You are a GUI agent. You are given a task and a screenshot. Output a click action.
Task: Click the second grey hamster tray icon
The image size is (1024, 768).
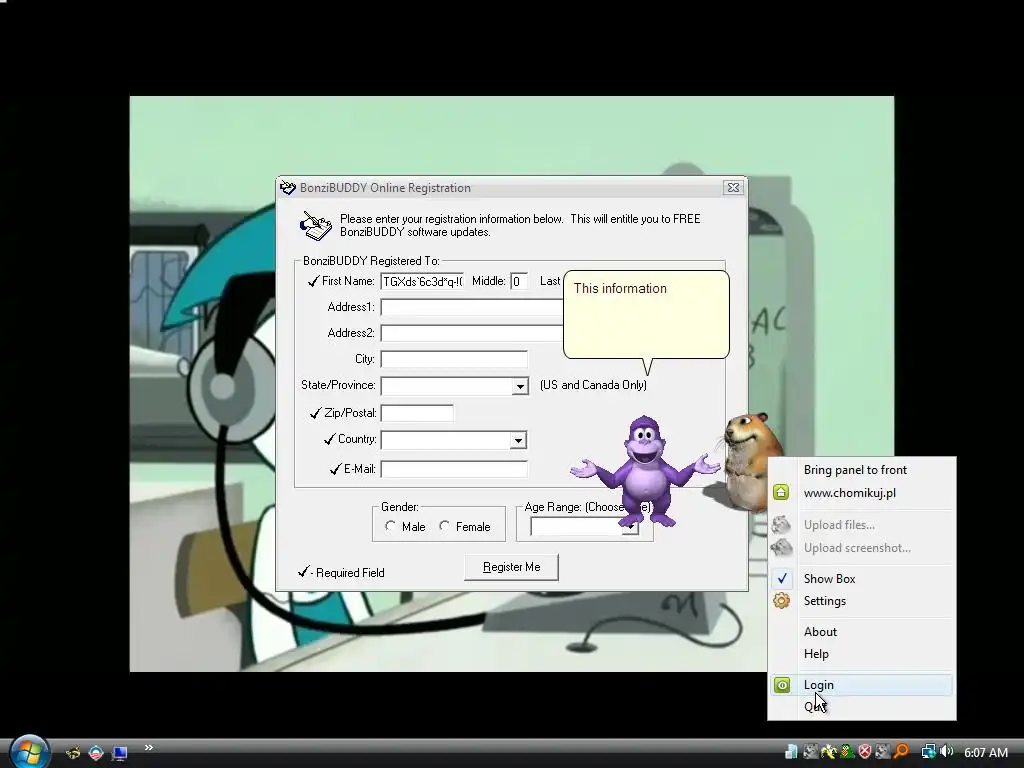pos(883,752)
